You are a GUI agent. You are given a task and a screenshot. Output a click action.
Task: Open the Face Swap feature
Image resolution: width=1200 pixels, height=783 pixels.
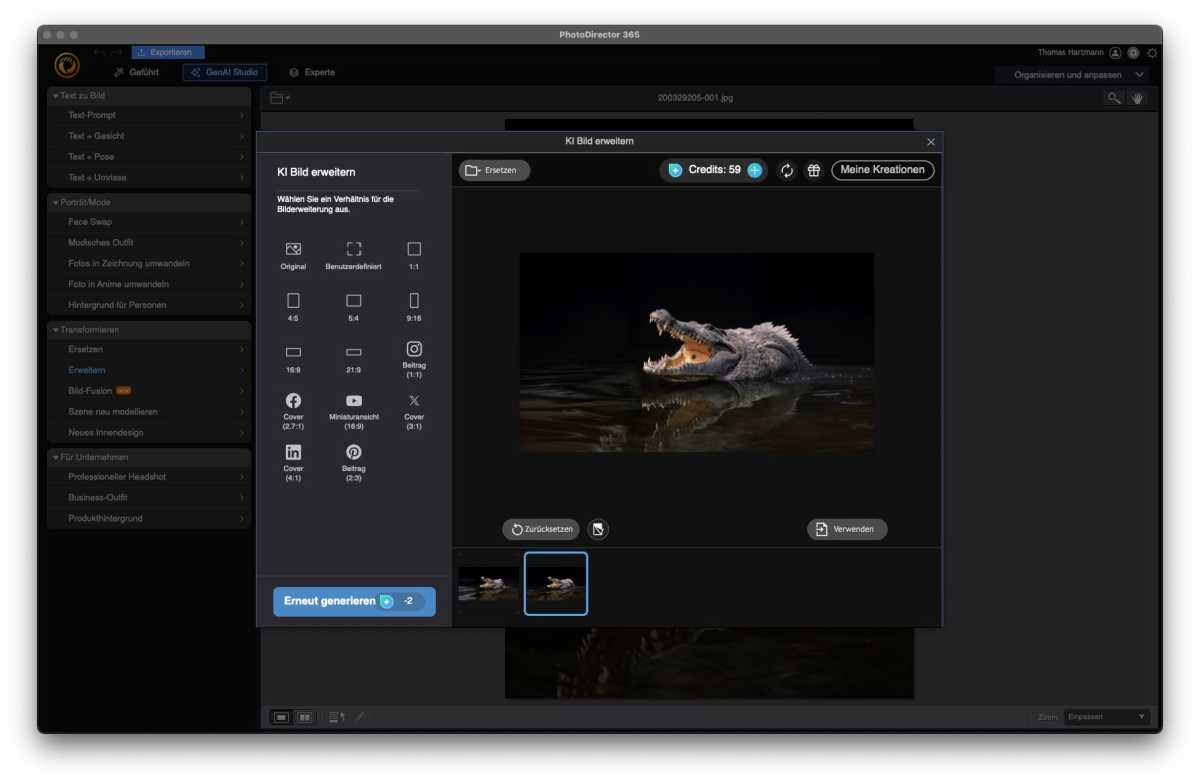[149, 222]
